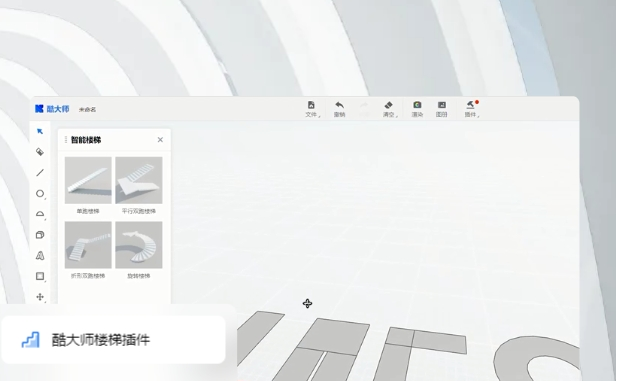
Task: Open the 插件 plugins menu
Action: 471,109
